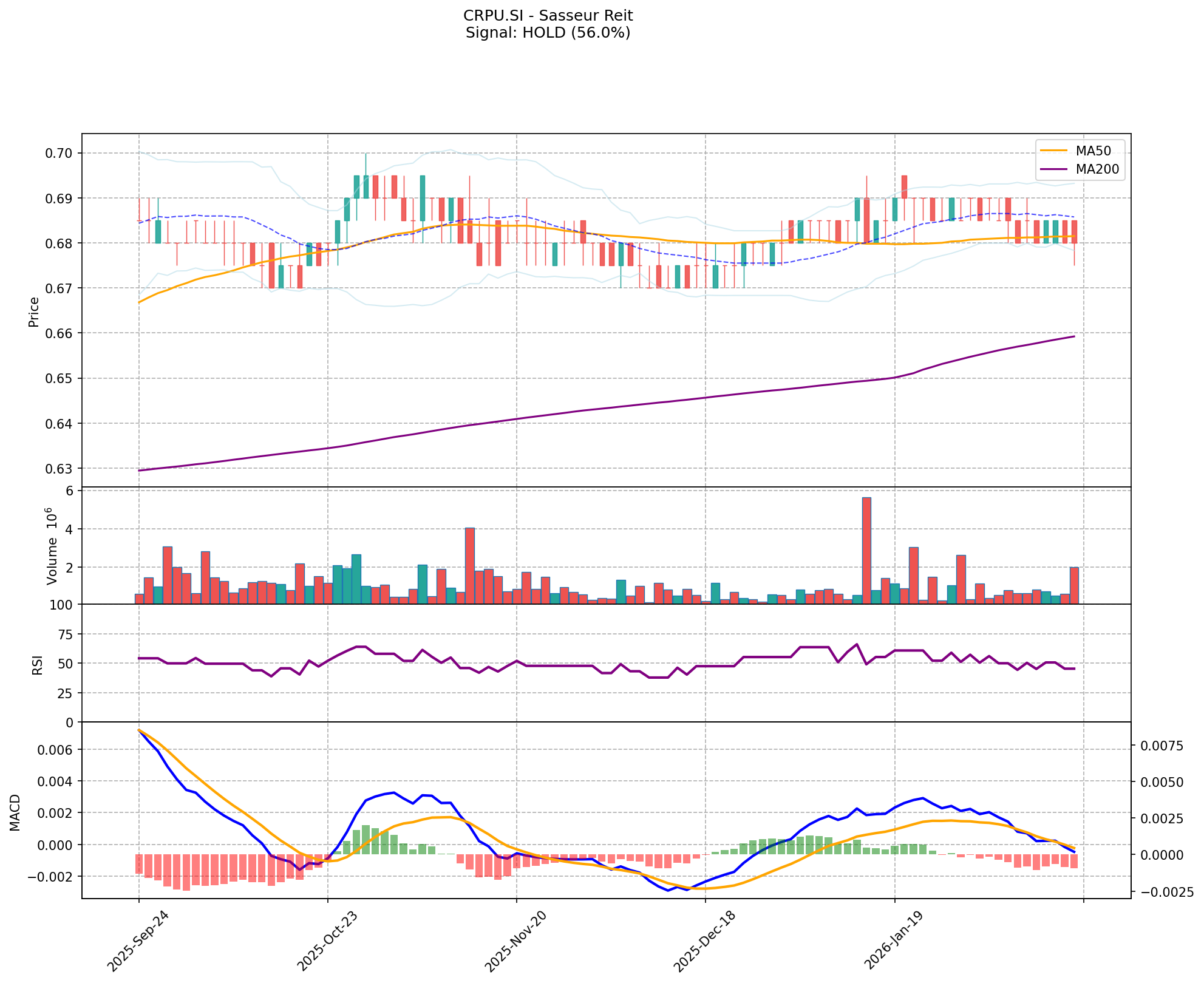The image size is (1204, 983).
Task: Click the tallest volume bar spike
Action: (866, 550)
